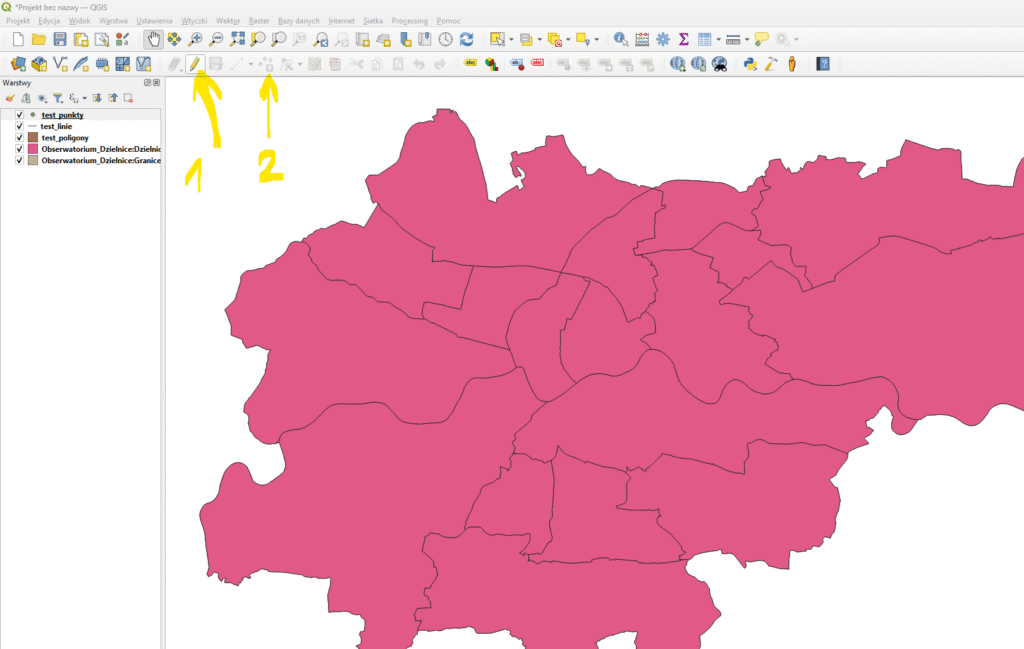Expand the filter by expression dropdown in Warstwy
The height and width of the screenshot is (649, 1024).
click(x=85, y=98)
